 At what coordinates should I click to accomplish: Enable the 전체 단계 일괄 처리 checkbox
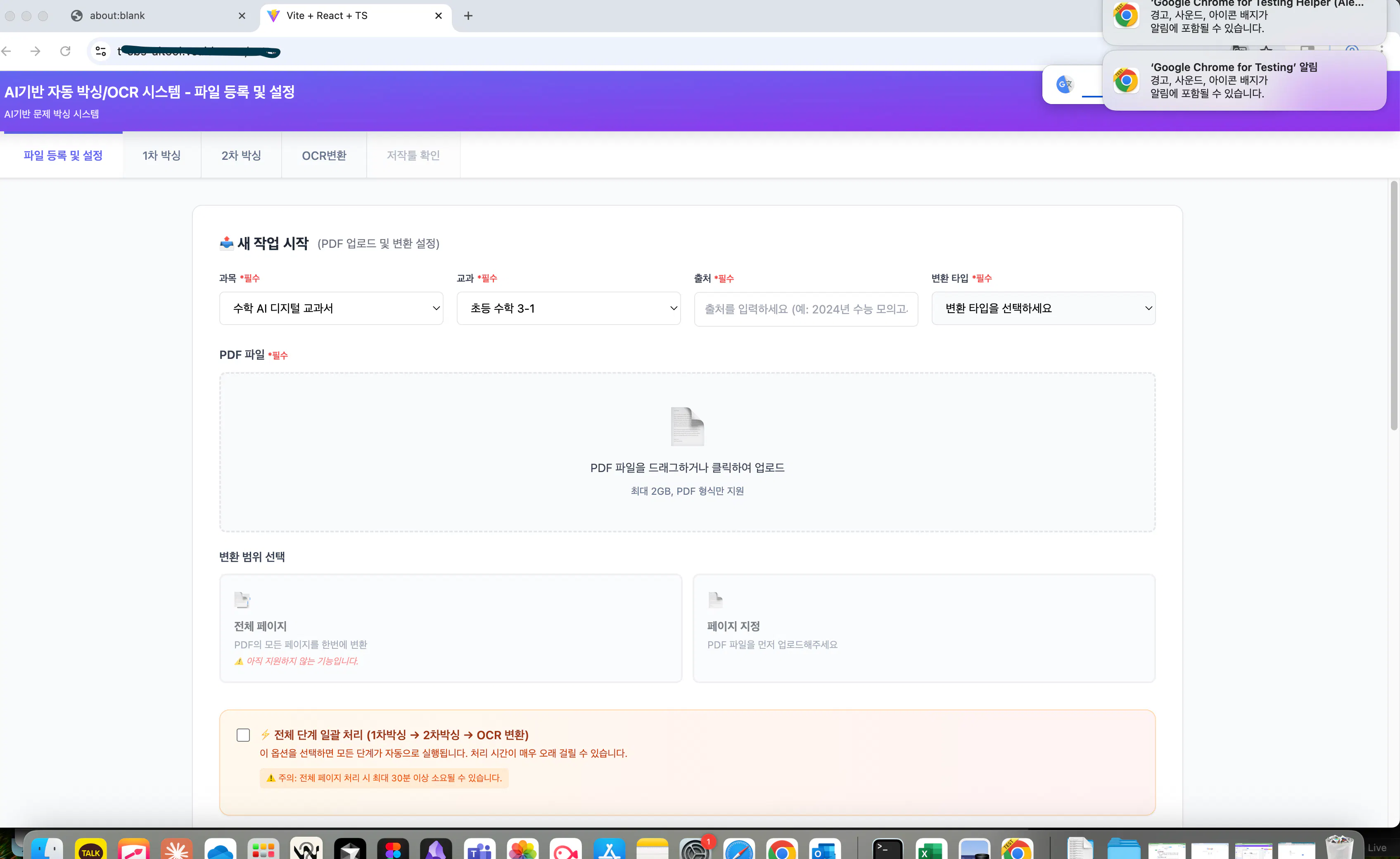pos(243,735)
